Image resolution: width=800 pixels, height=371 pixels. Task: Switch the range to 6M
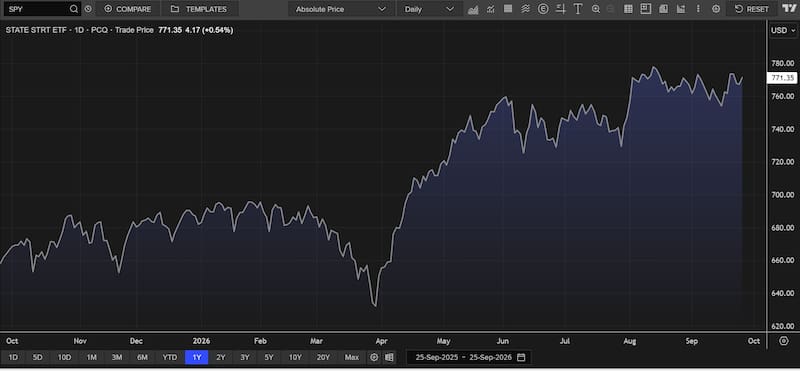coord(142,357)
